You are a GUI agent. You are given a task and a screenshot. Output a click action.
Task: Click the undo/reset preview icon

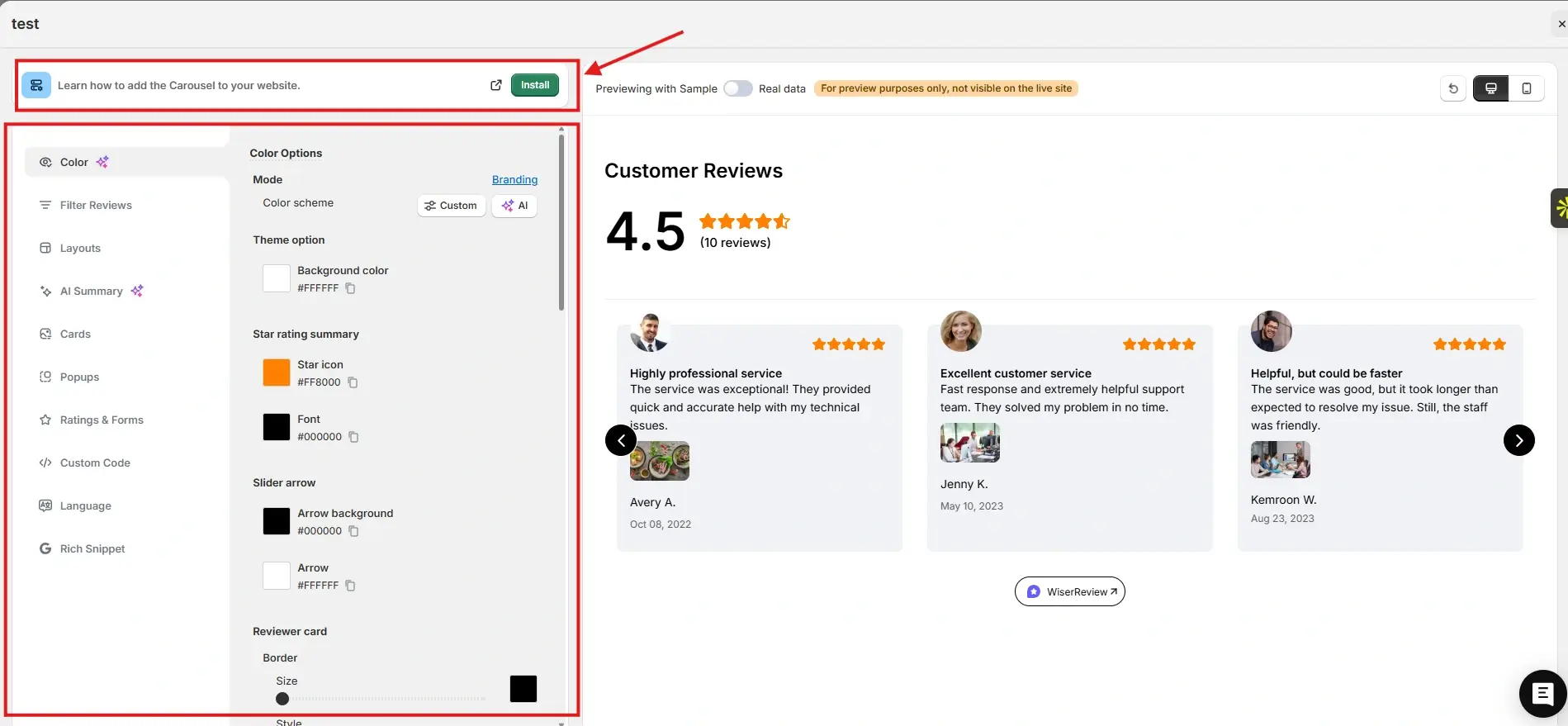(1453, 88)
